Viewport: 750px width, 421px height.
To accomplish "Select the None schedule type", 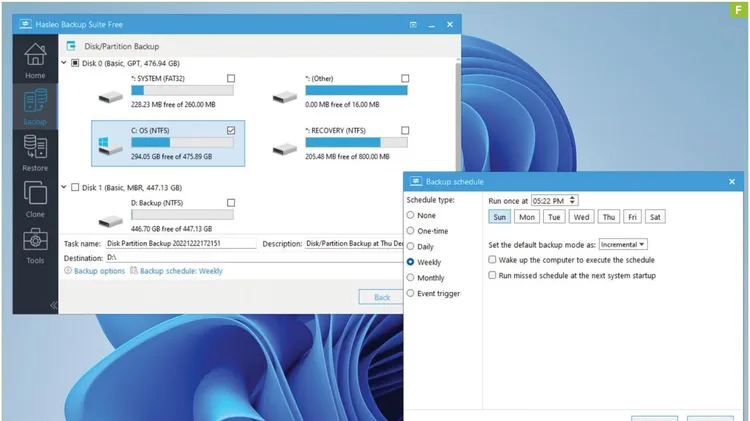I will [x=410, y=215].
